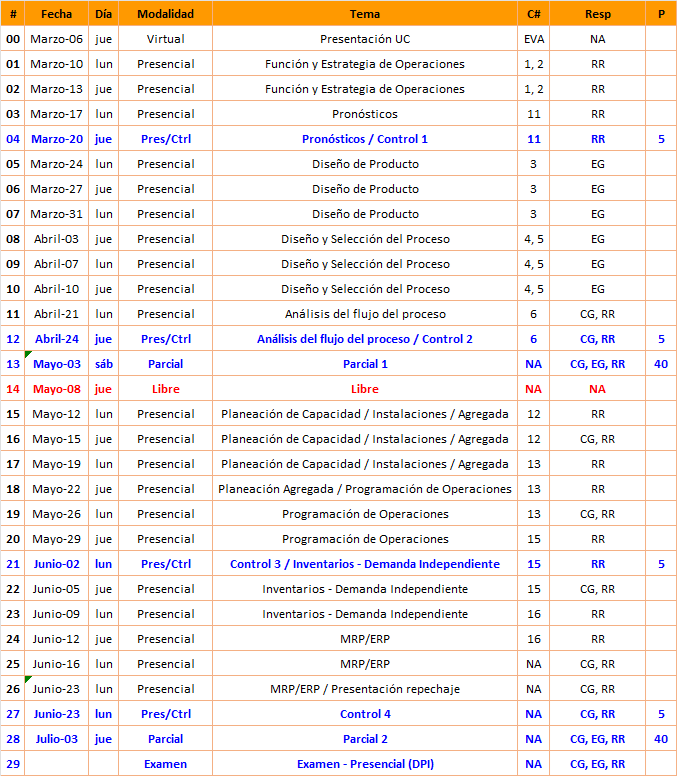677x776 pixels.
Task: Select 'Control 3 / Inventarios - Demanda Independiente'
Action: (365, 564)
